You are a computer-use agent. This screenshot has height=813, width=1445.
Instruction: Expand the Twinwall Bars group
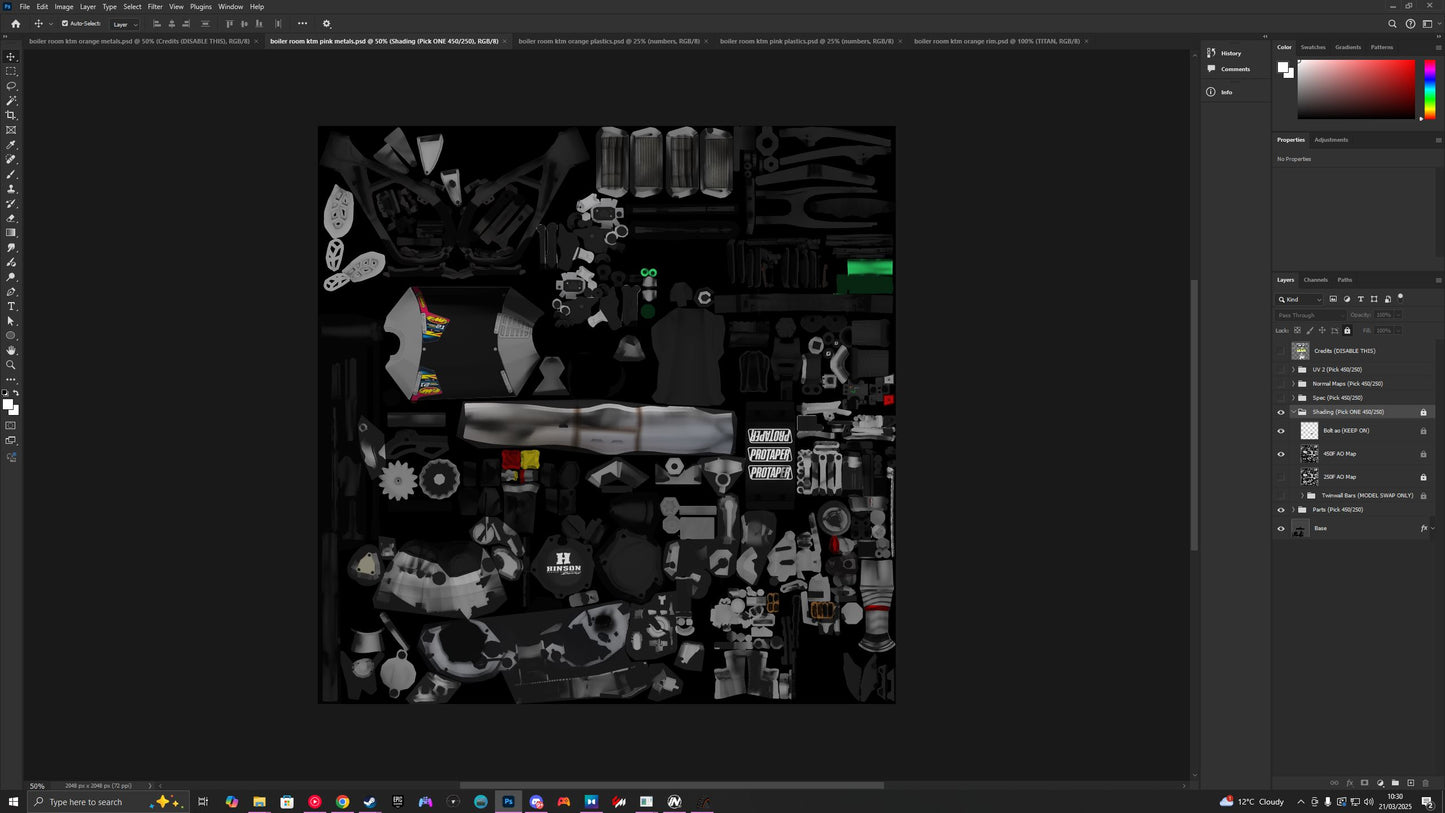pyautogui.click(x=1302, y=496)
